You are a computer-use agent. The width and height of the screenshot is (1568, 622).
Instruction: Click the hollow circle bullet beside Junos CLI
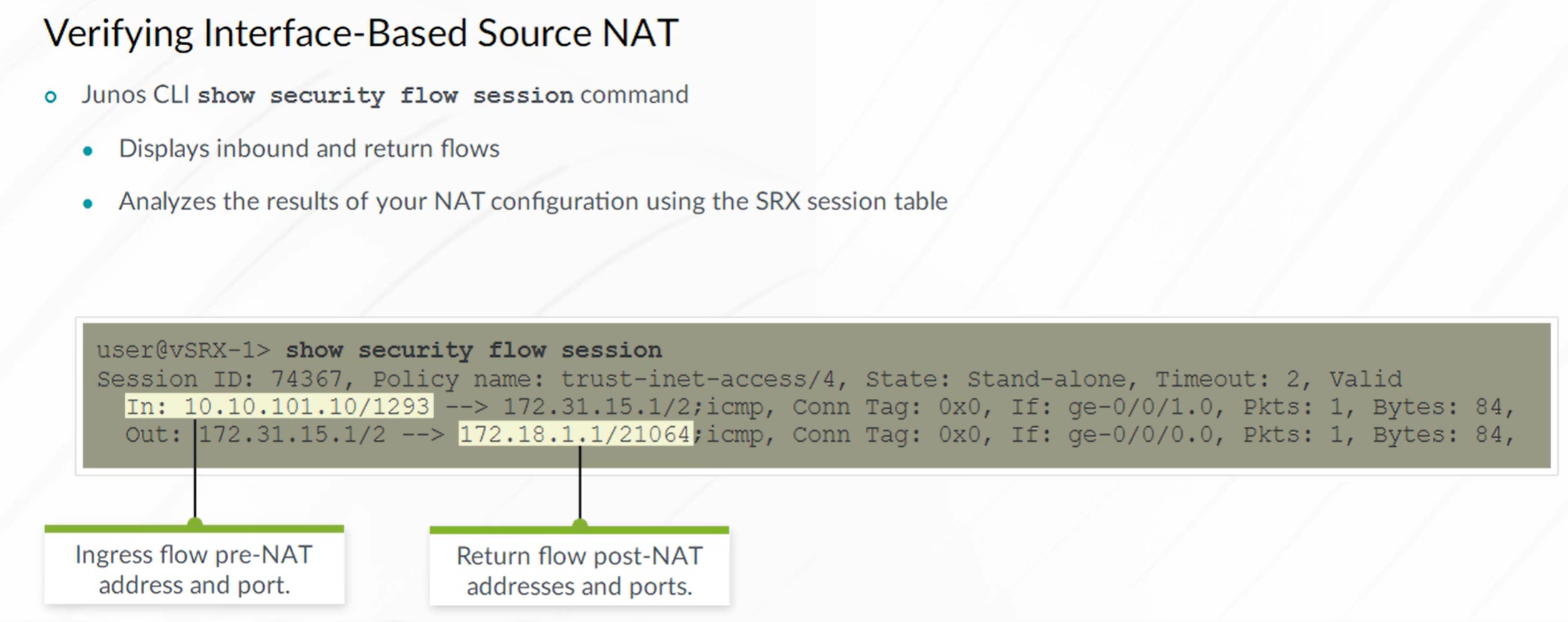tap(51, 97)
